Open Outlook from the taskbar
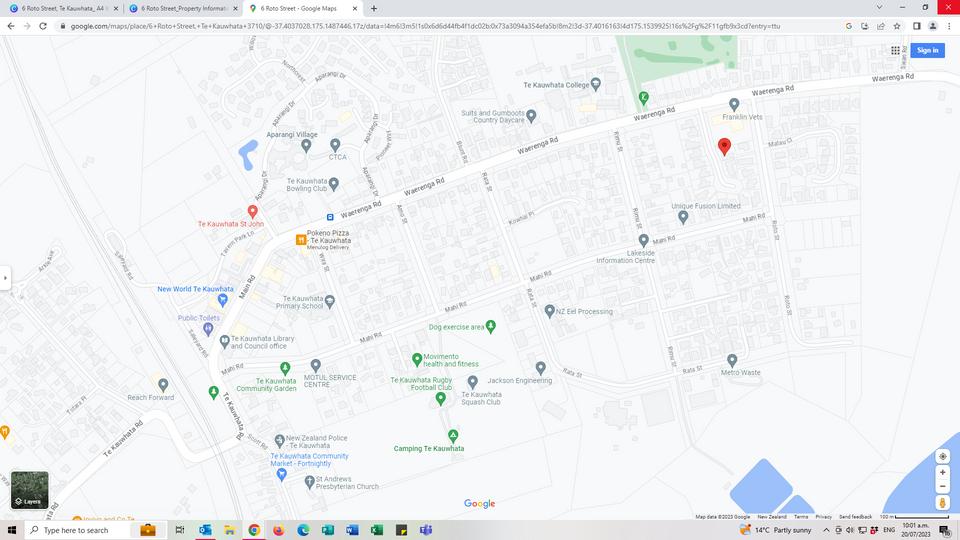 pyautogui.click(x=205, y=530)
